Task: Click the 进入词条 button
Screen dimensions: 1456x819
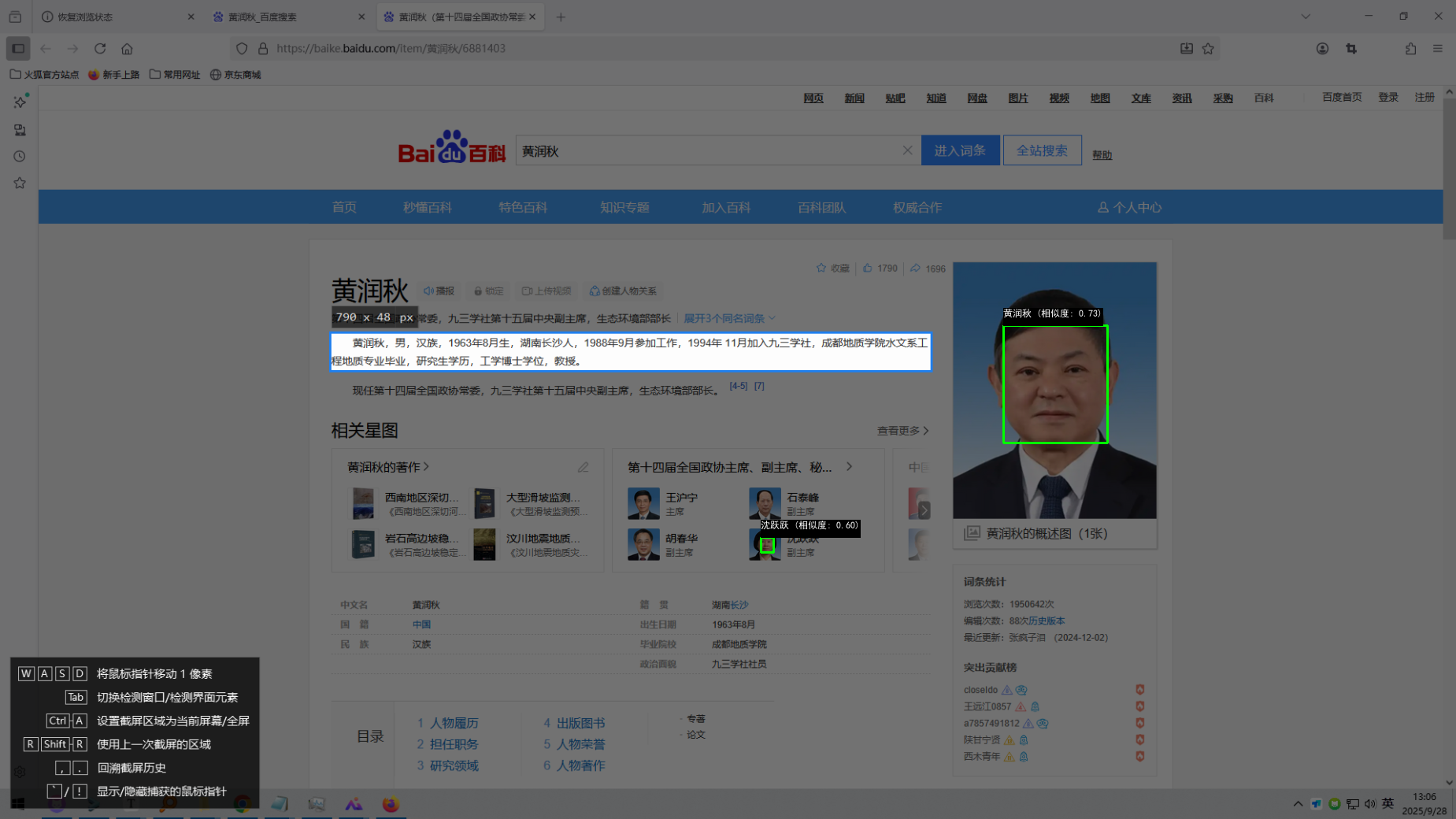Action: [959, 150]
